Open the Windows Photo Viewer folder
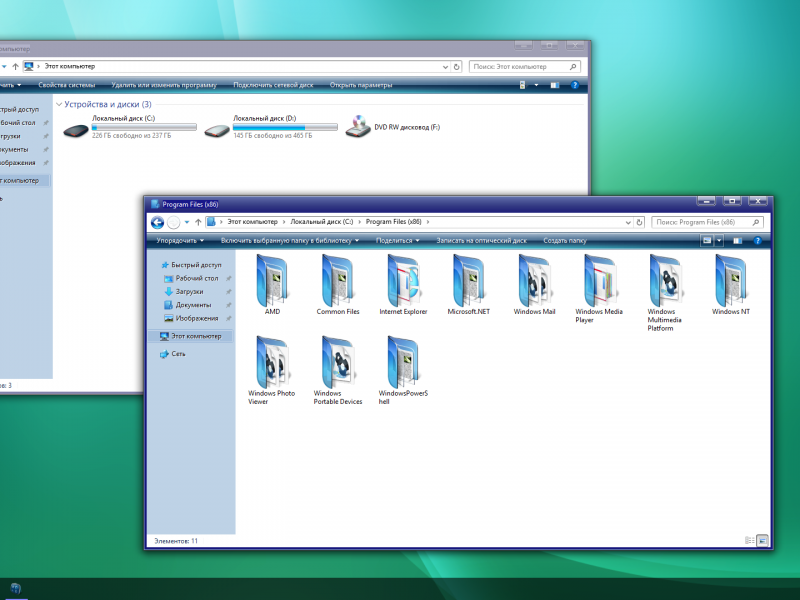800x600 pixels. tap(272, 370)
